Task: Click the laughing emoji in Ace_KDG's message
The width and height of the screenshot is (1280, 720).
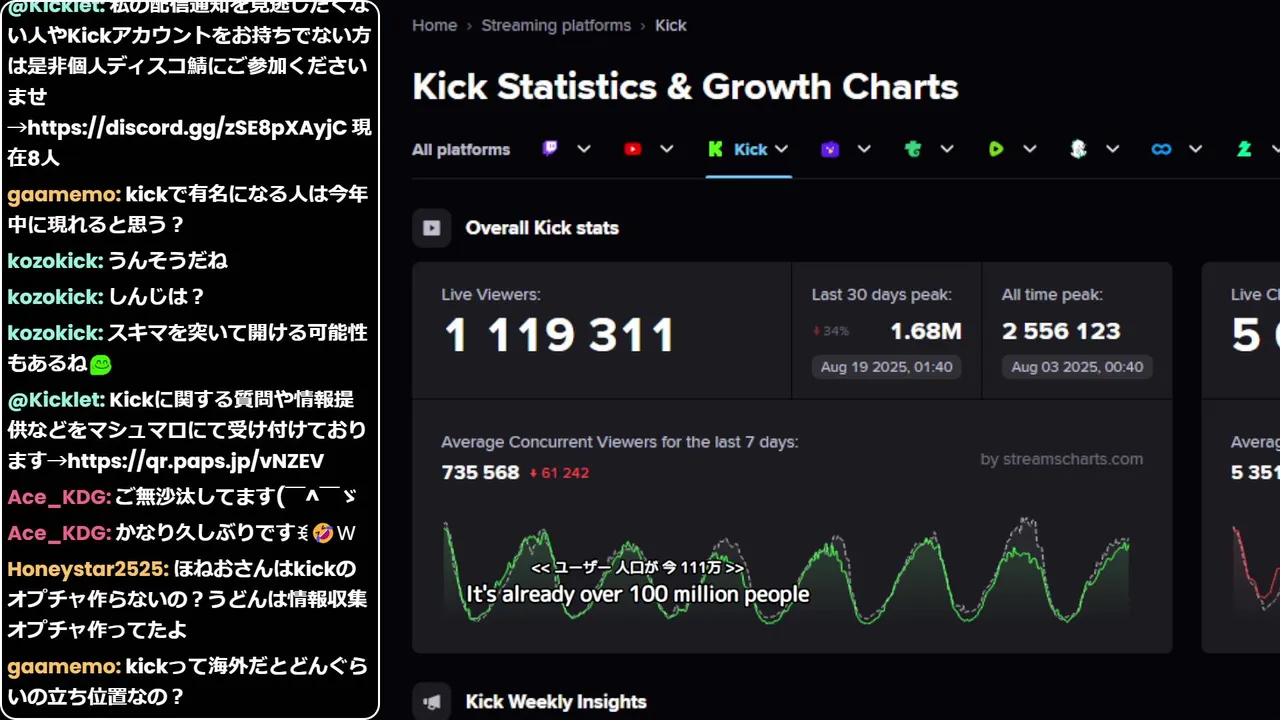Action: [322, 533]
